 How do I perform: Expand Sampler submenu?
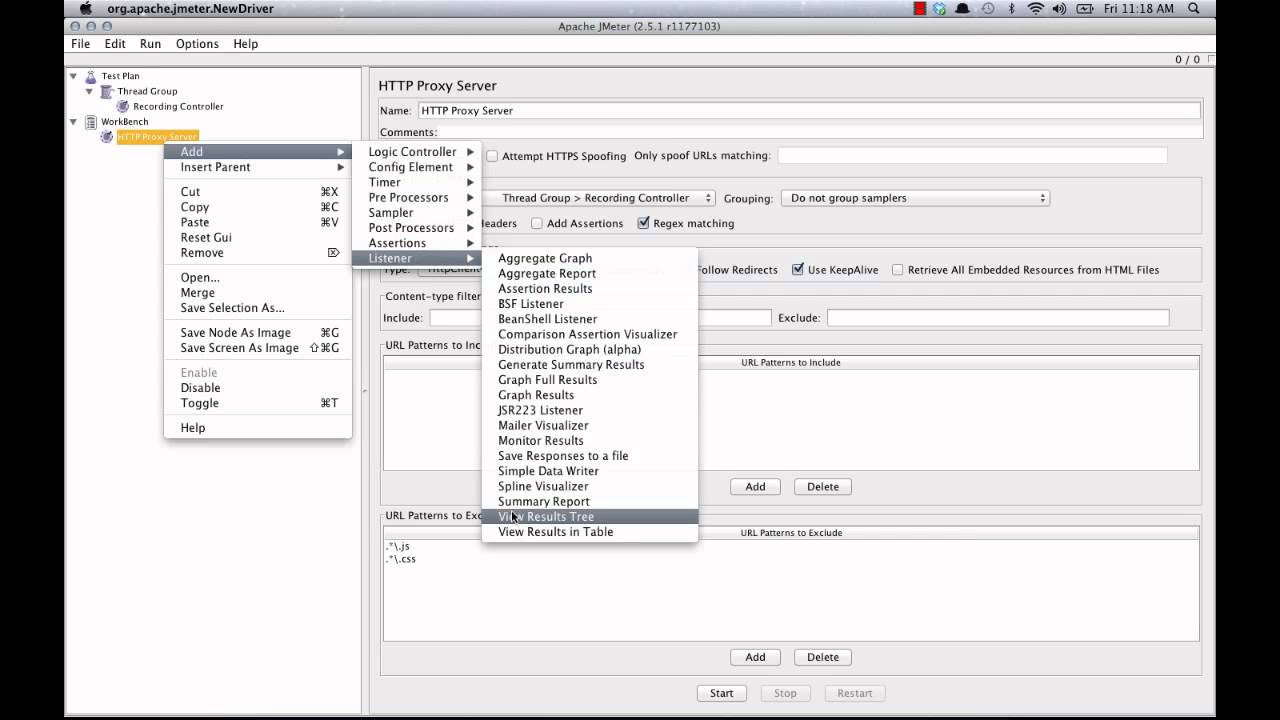[x=417, y=213]
